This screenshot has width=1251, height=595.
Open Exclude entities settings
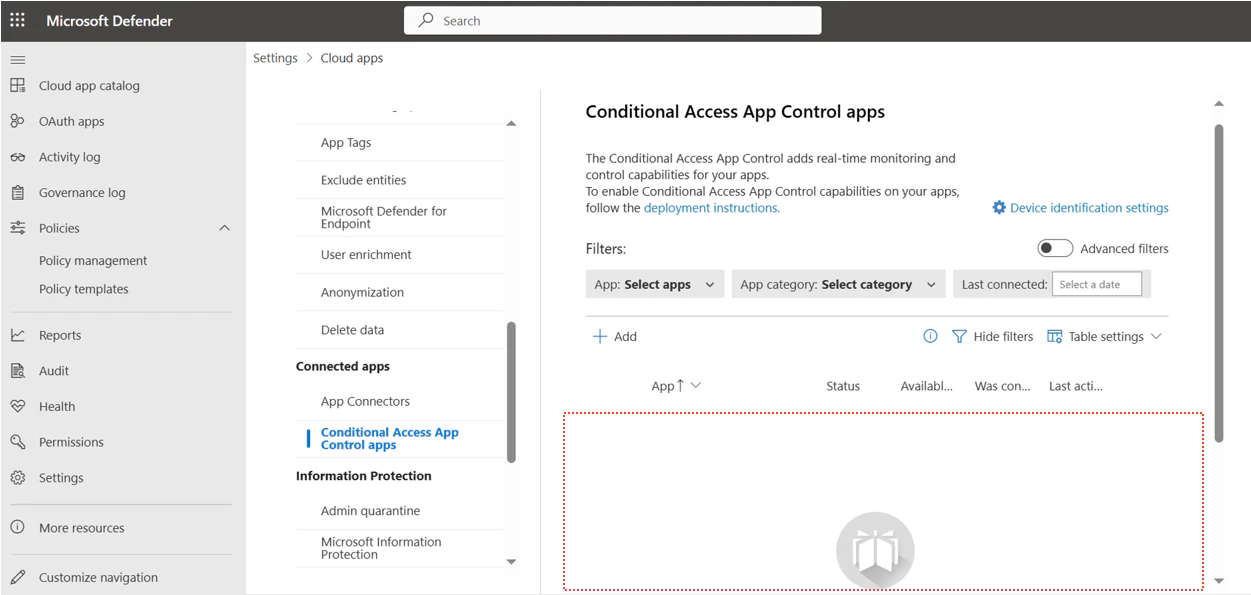[x=364, y=180]
